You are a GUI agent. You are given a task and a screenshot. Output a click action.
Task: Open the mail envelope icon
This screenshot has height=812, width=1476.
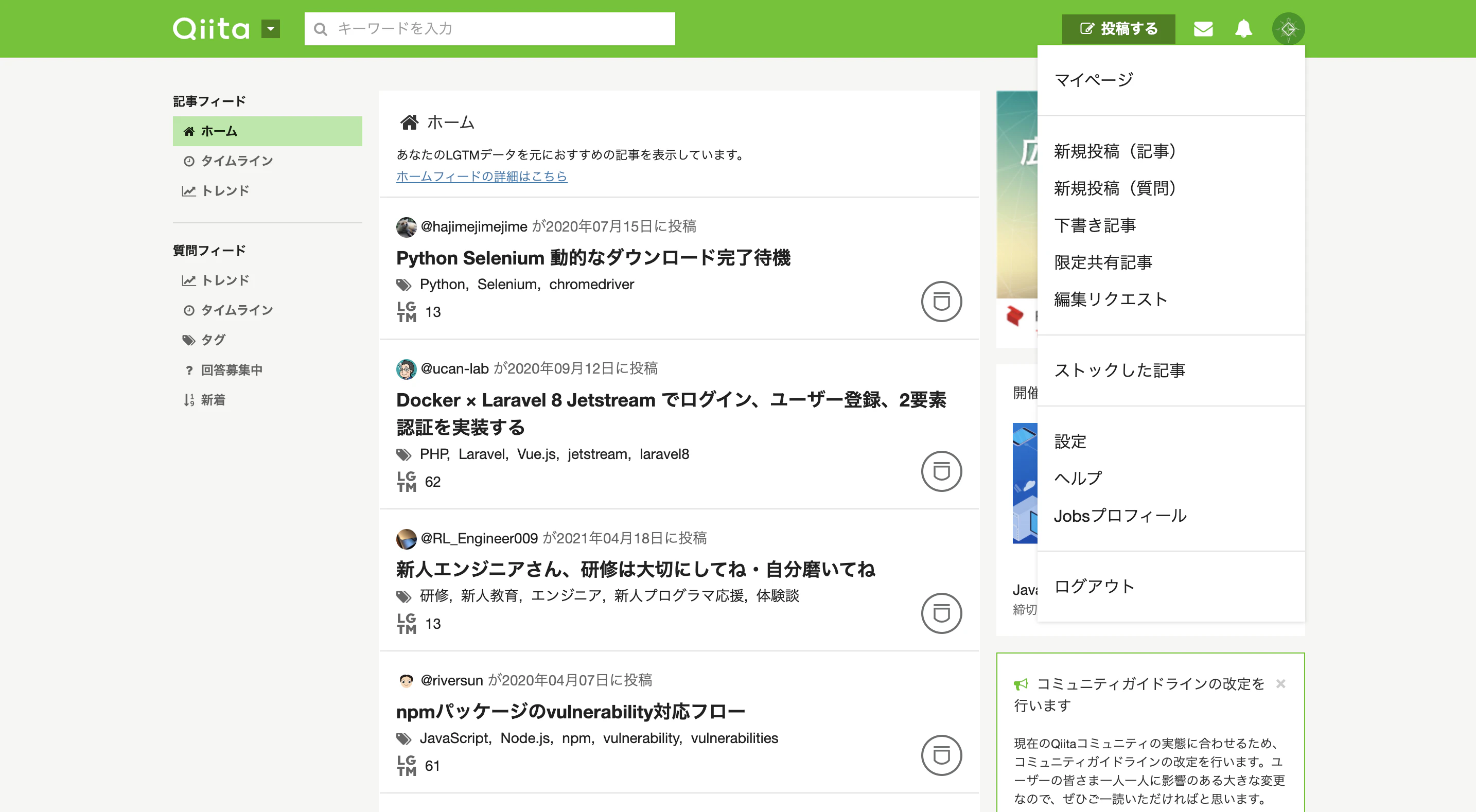click(1203, 29)
